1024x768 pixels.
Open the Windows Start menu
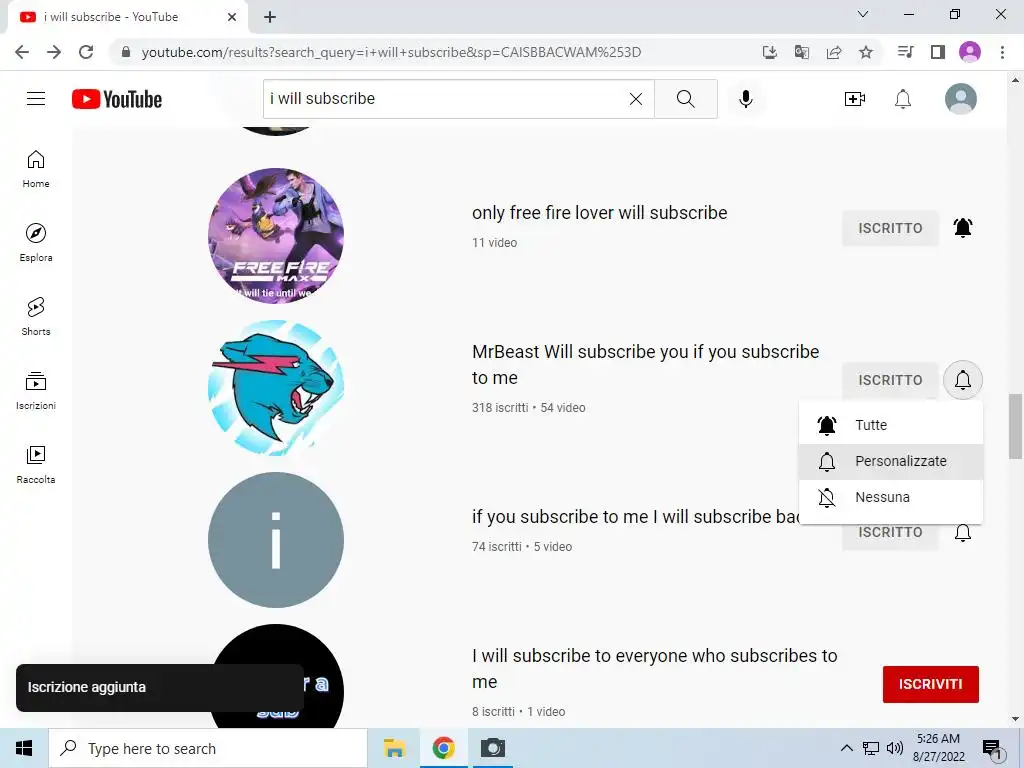coord(24,748)
